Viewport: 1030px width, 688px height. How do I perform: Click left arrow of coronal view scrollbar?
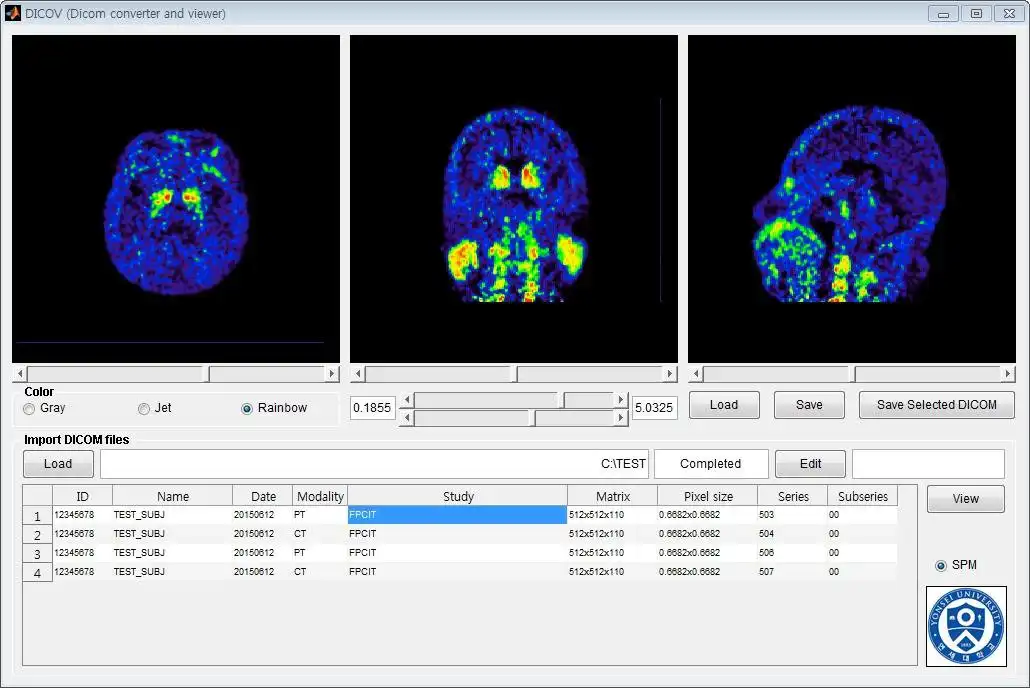358,374
